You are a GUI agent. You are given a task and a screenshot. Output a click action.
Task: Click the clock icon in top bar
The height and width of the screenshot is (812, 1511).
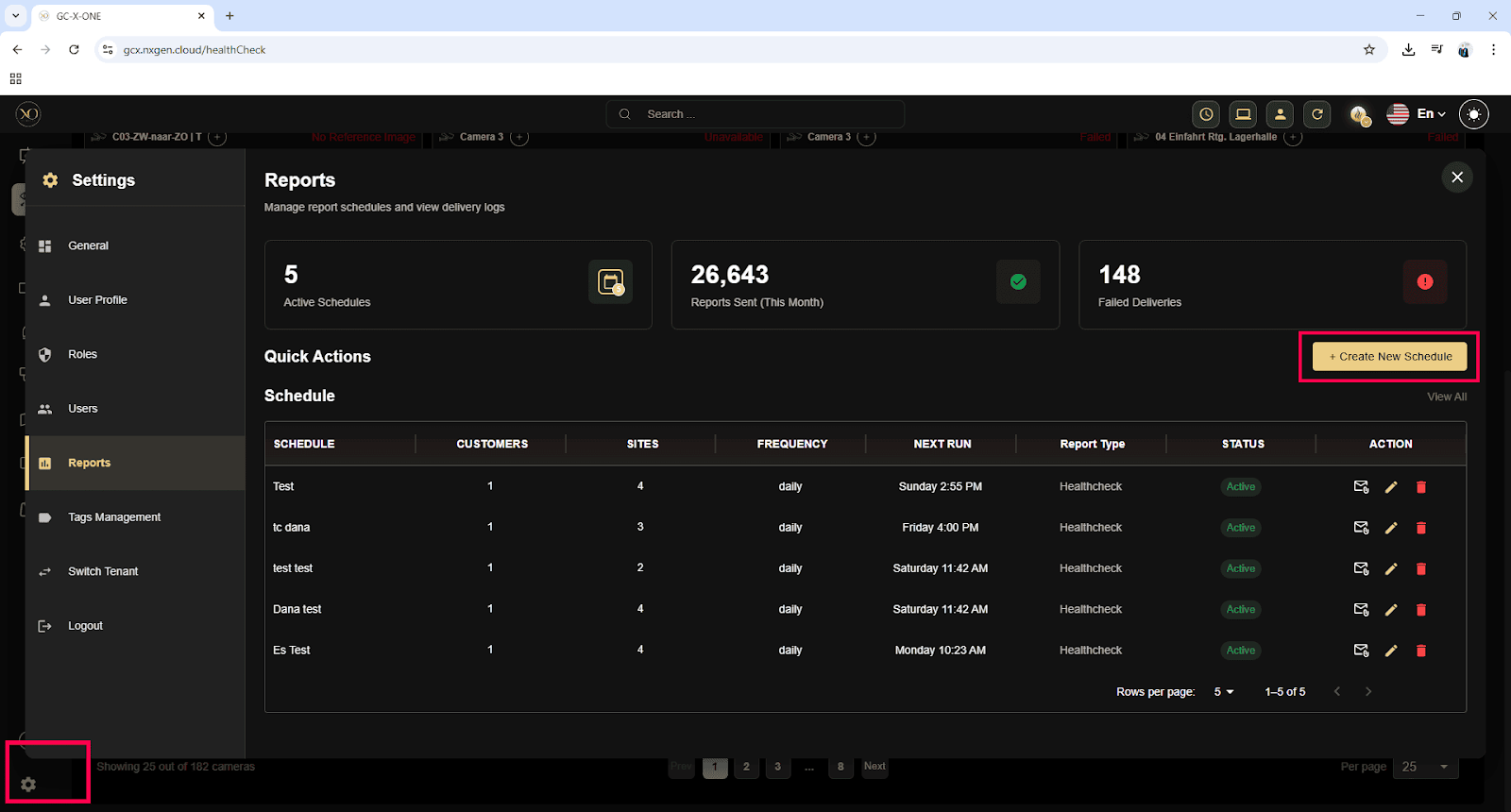[1206, 114]
